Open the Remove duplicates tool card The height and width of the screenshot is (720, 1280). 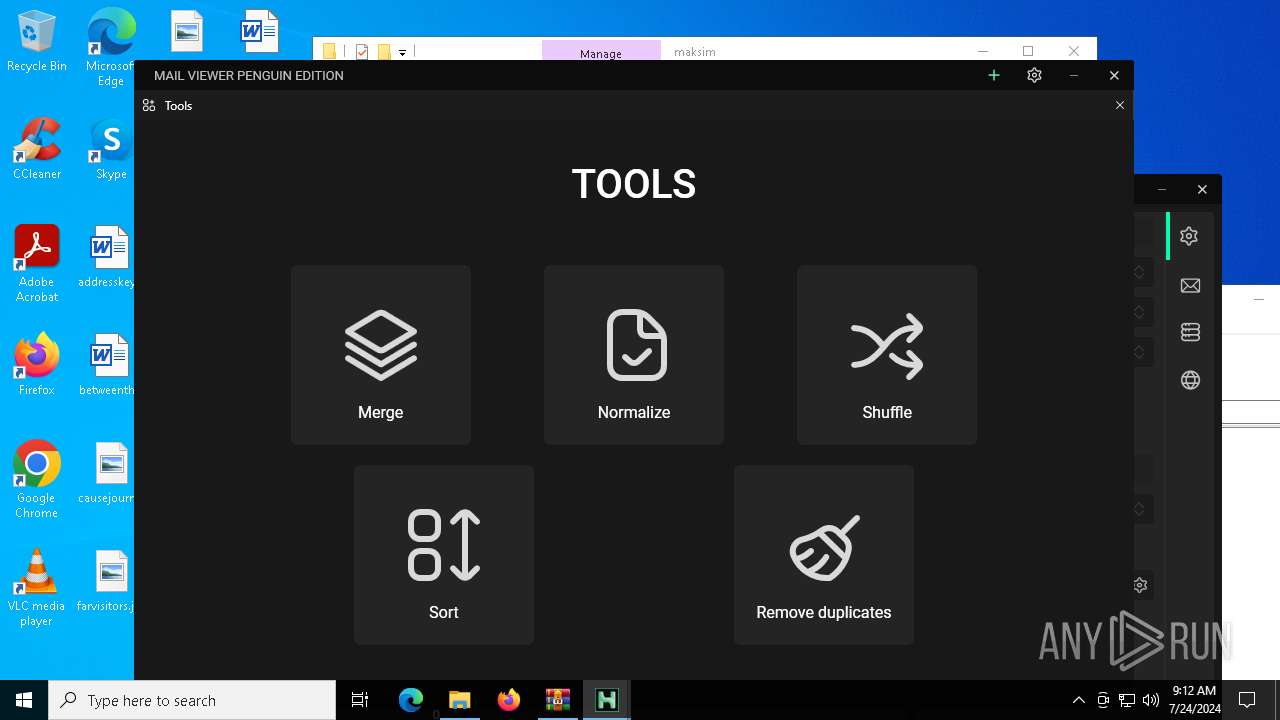point(823,554)
